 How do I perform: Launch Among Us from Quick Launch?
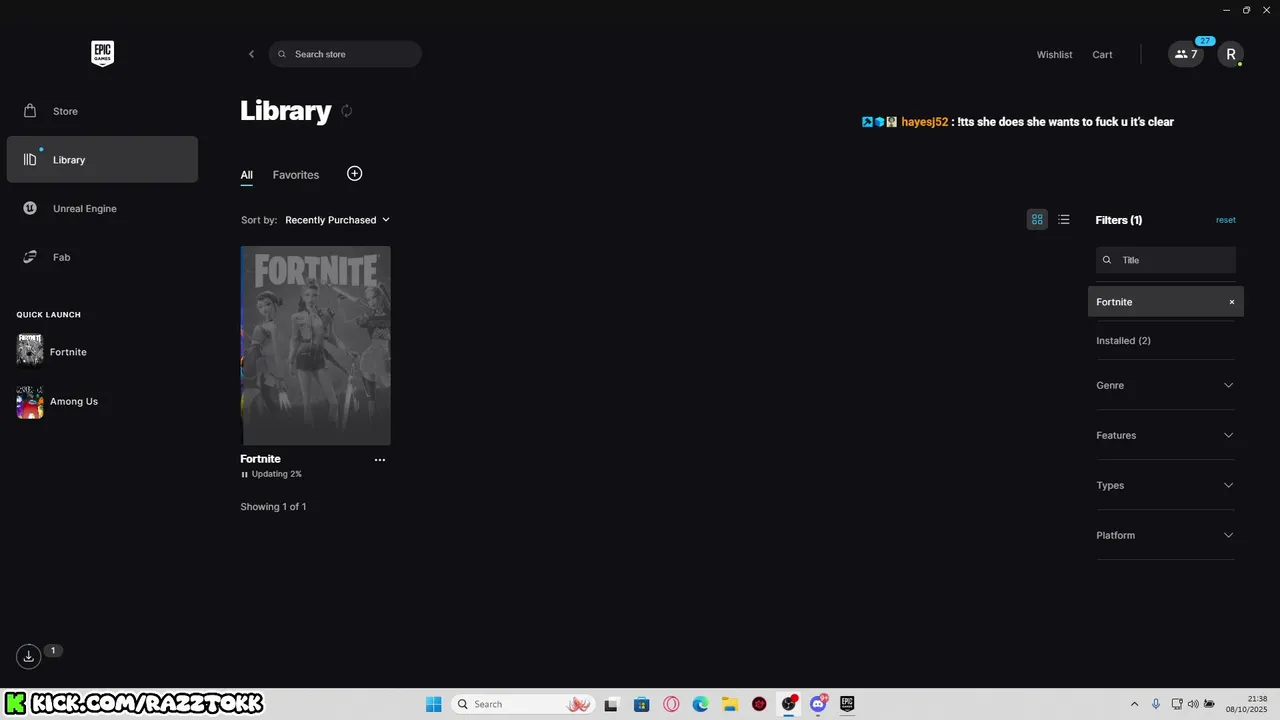(x=57, y=401)
